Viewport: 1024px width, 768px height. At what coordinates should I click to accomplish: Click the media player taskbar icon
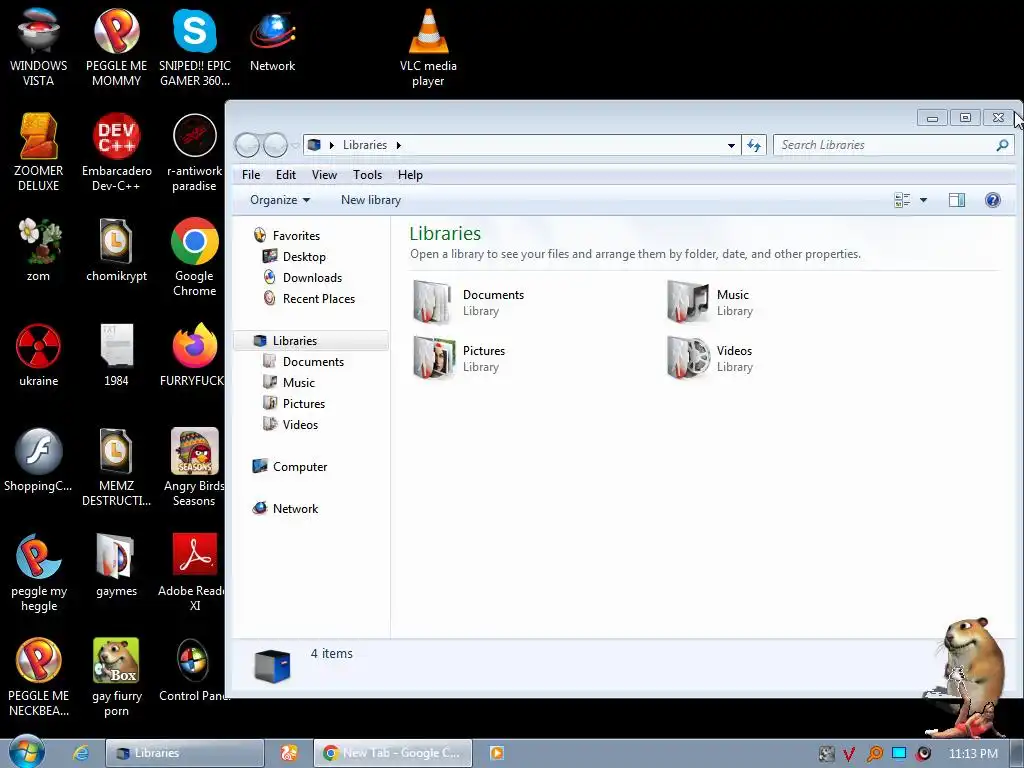coord(496,753)
